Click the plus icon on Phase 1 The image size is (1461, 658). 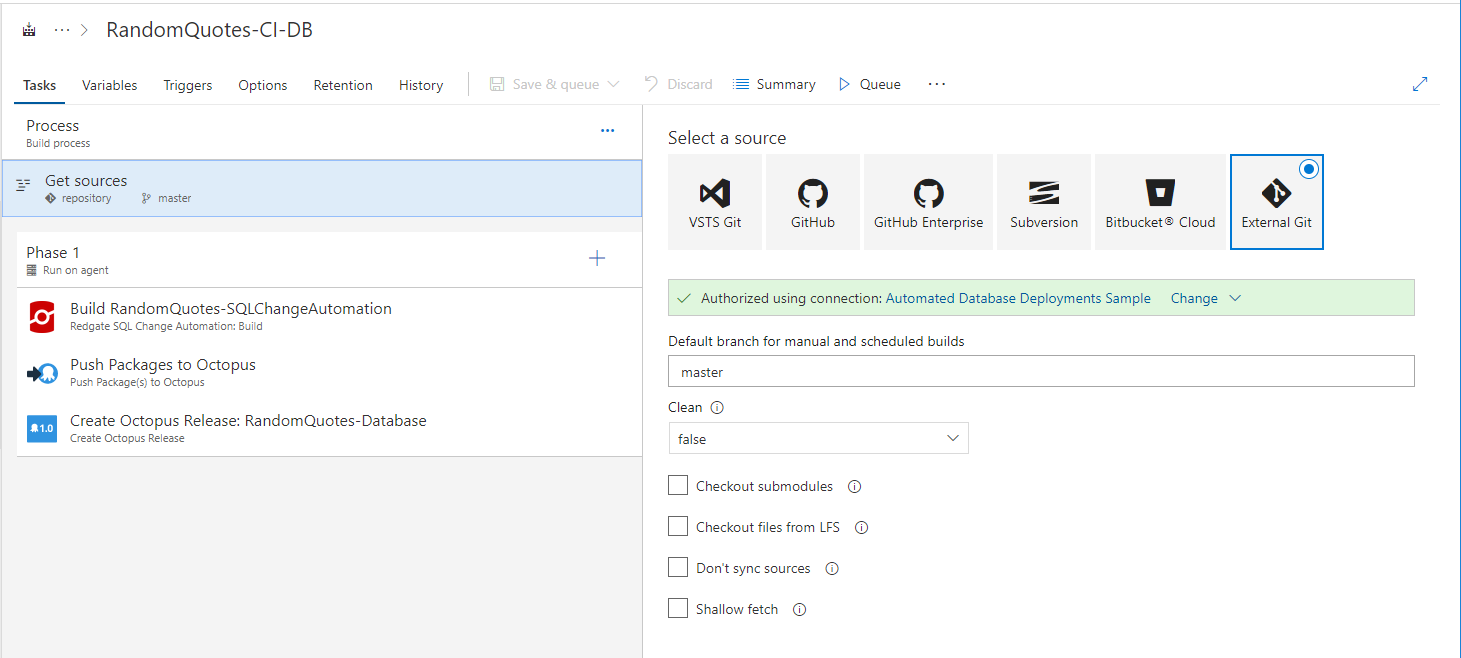pos(597,259)
